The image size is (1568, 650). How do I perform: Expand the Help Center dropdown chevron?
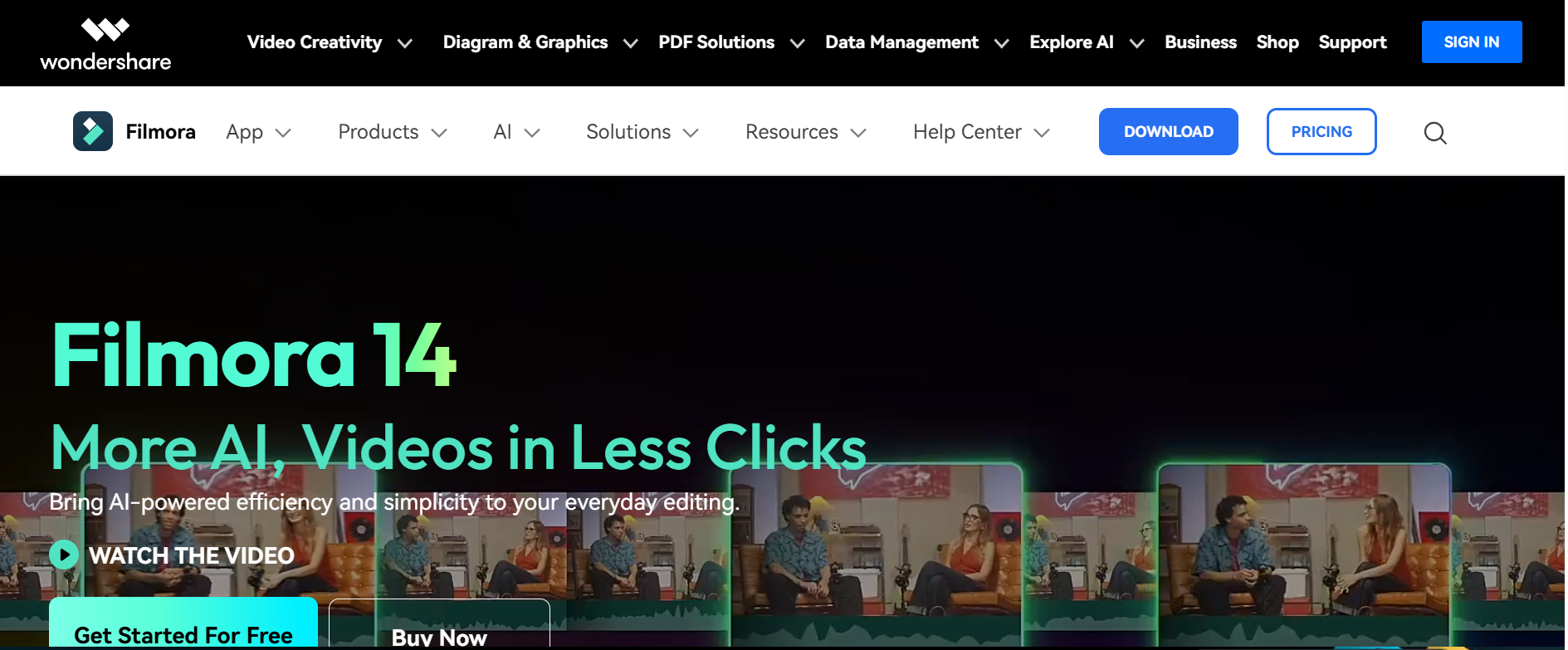[1043, 133]
